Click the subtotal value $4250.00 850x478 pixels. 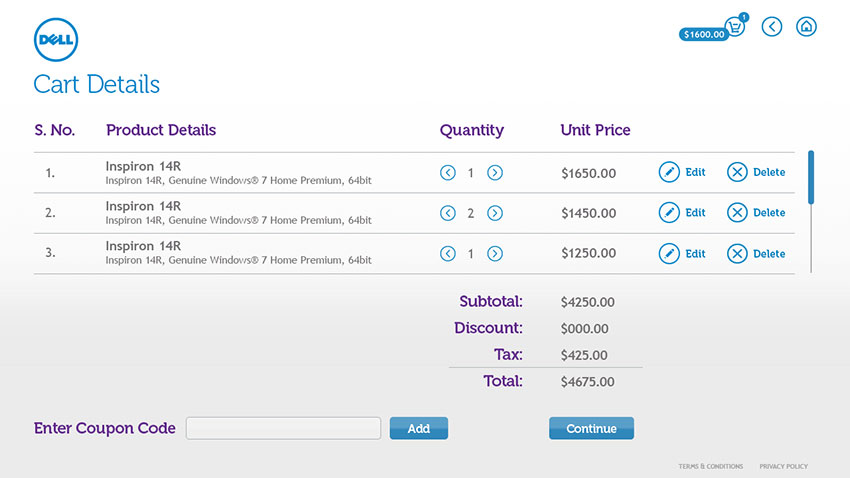pyautogui.click(x=588, y=302)
